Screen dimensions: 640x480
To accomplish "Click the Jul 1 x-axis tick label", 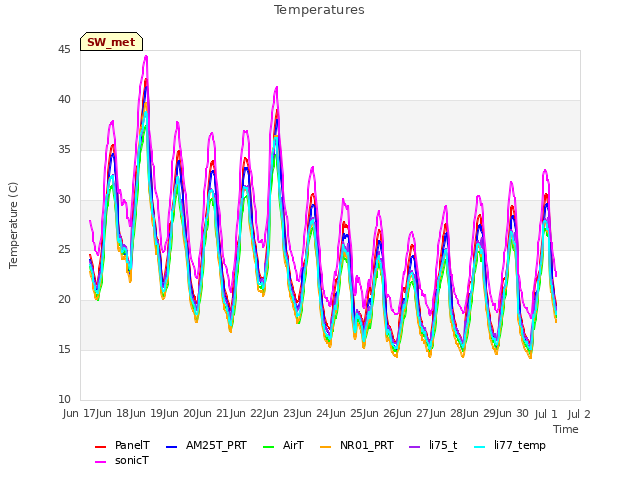I will pos(546,414).
